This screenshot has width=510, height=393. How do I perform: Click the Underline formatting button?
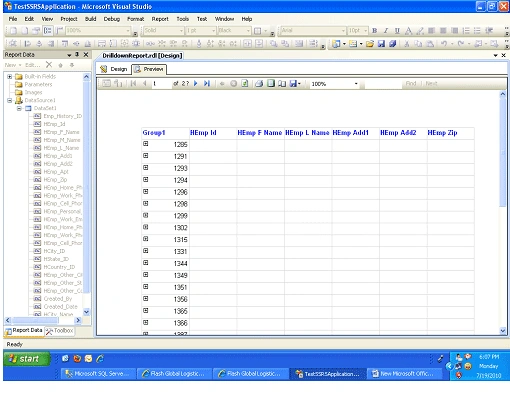397,31
